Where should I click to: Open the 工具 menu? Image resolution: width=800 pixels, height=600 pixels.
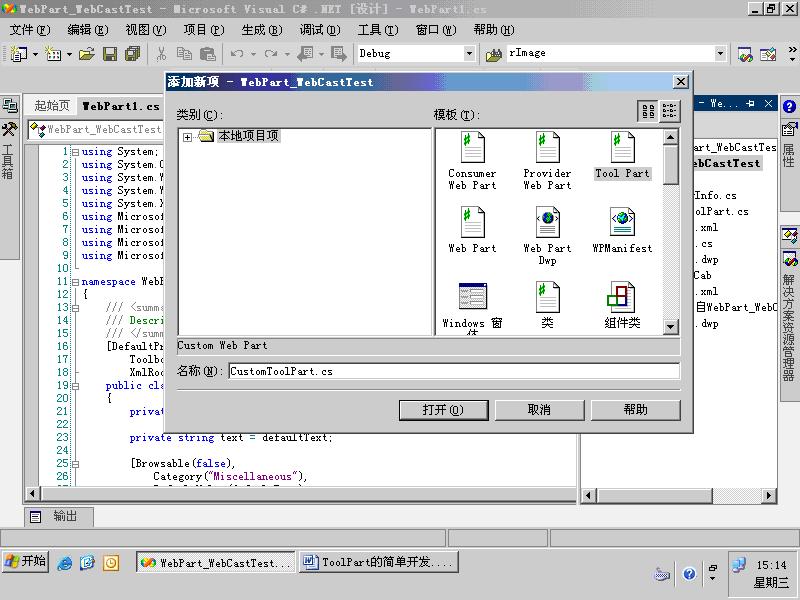coord(378,30)
